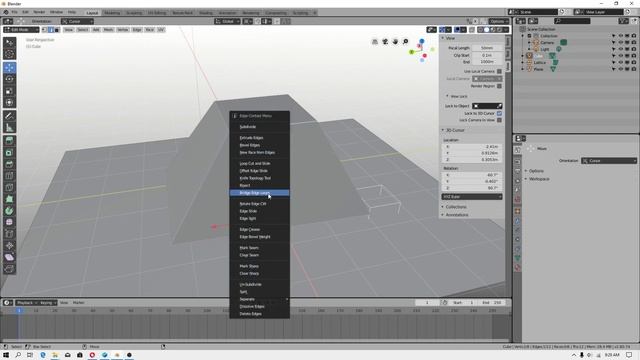Toggle the Use Local Camera checkbox
This screenshot has height=360, width=640.
[499, 71]
